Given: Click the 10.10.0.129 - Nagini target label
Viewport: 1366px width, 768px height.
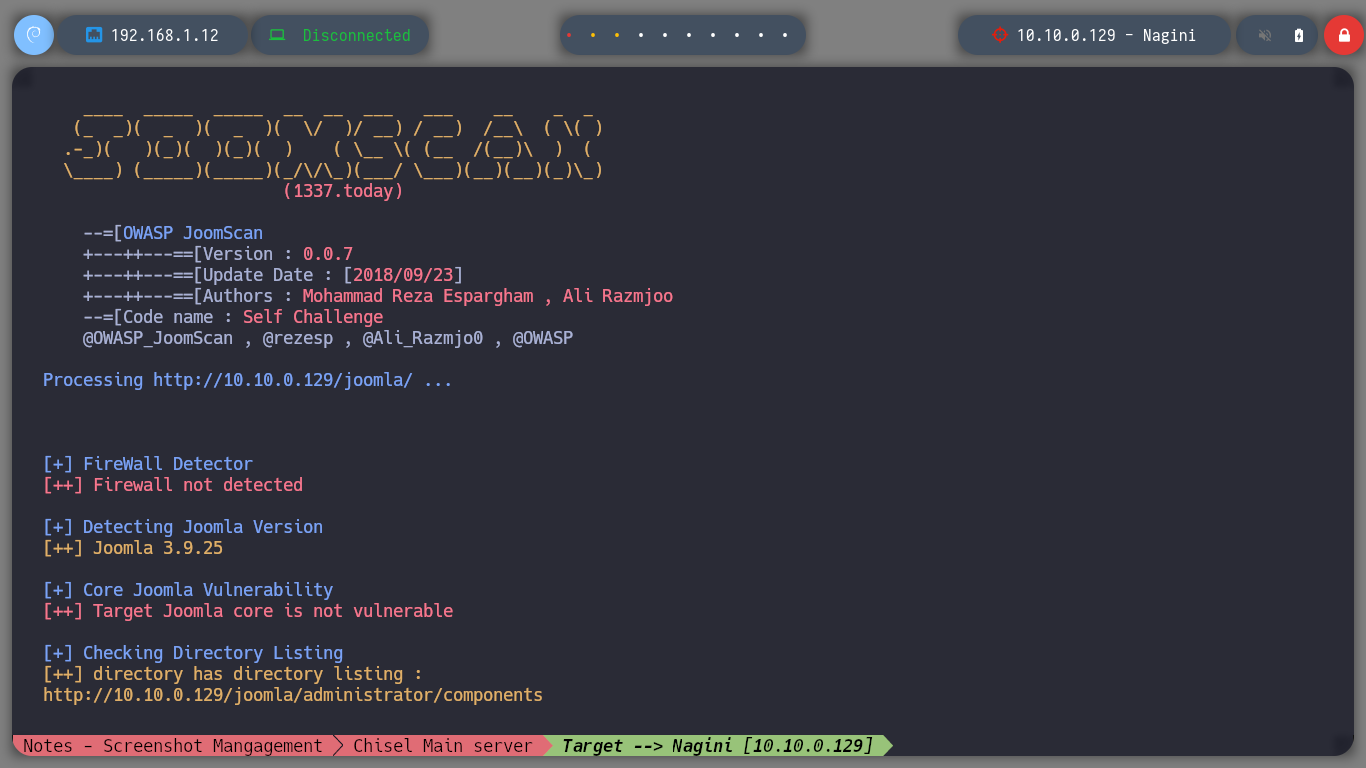Looking at the screenshot, I should [1106, 35].
